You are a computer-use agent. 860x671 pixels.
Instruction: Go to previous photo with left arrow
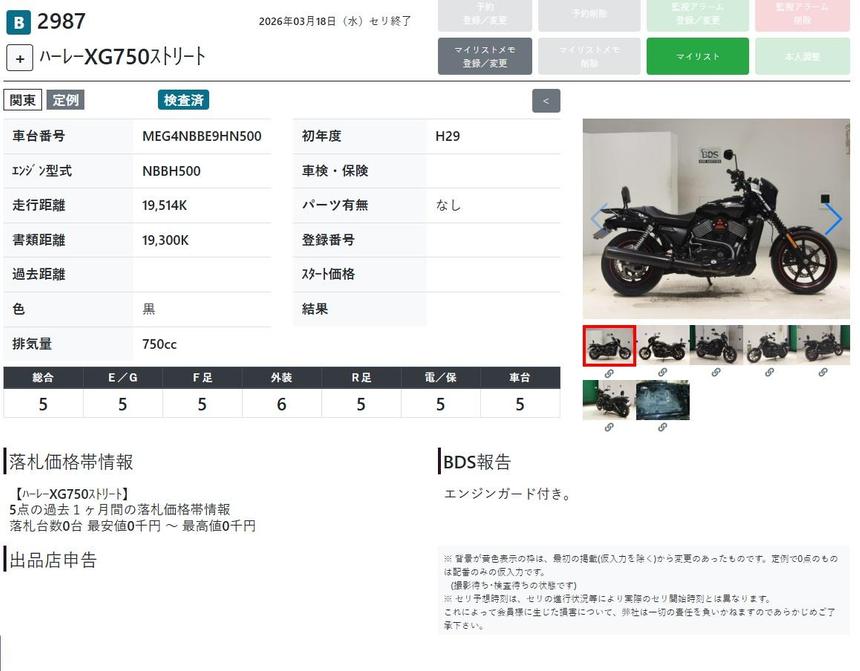tap(599, 219)
